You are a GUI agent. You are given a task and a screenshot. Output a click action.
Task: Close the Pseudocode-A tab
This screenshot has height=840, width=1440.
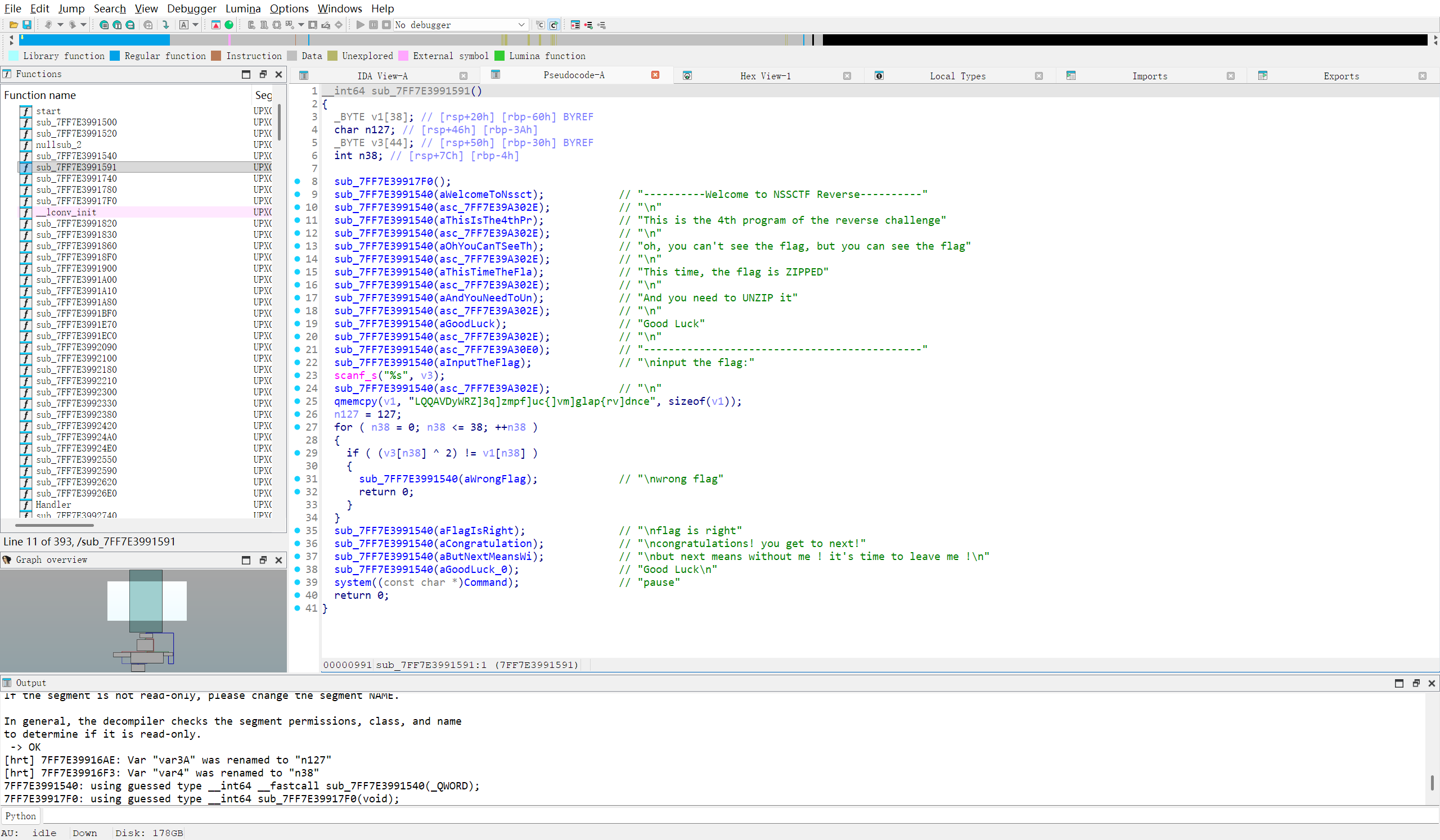655,75
